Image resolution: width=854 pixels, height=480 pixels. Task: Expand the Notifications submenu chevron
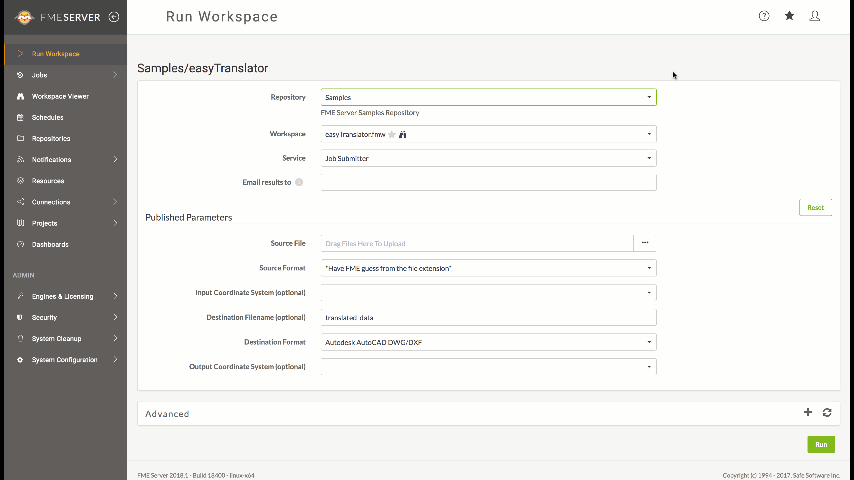click(115, 160)
